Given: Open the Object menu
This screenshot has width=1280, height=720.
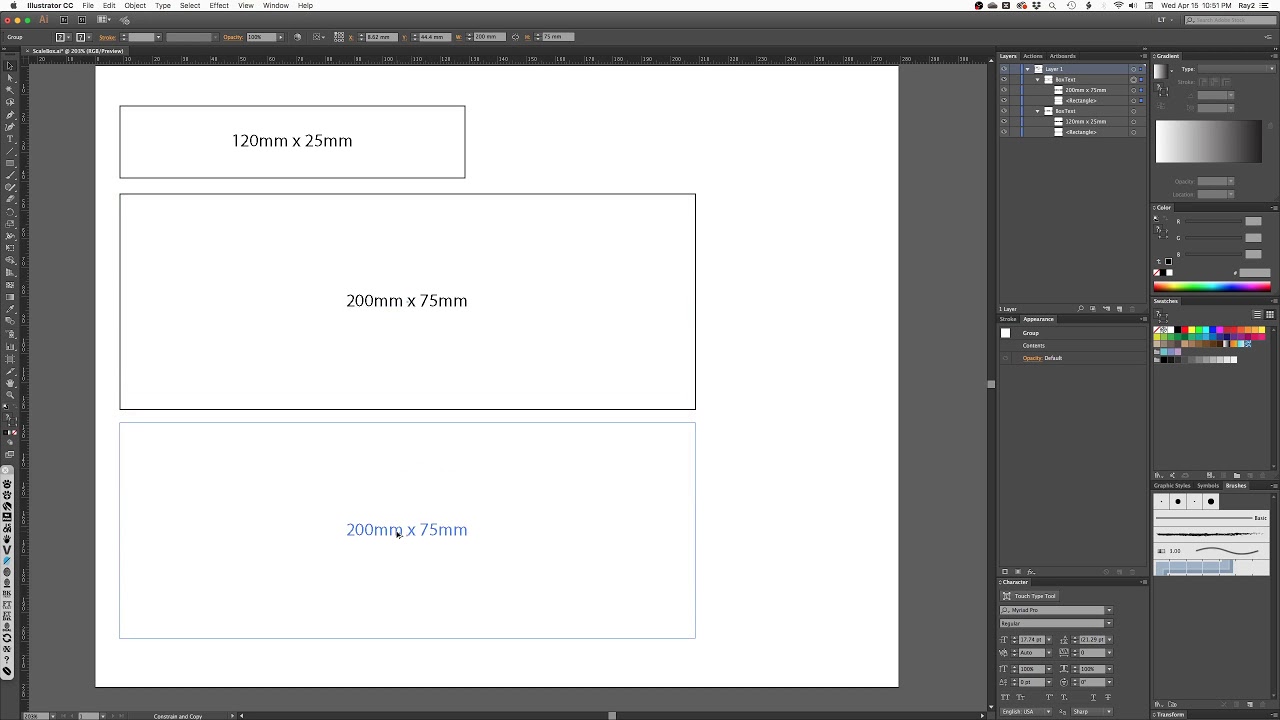Looking at the screenshot, I should tap(135, 5).
